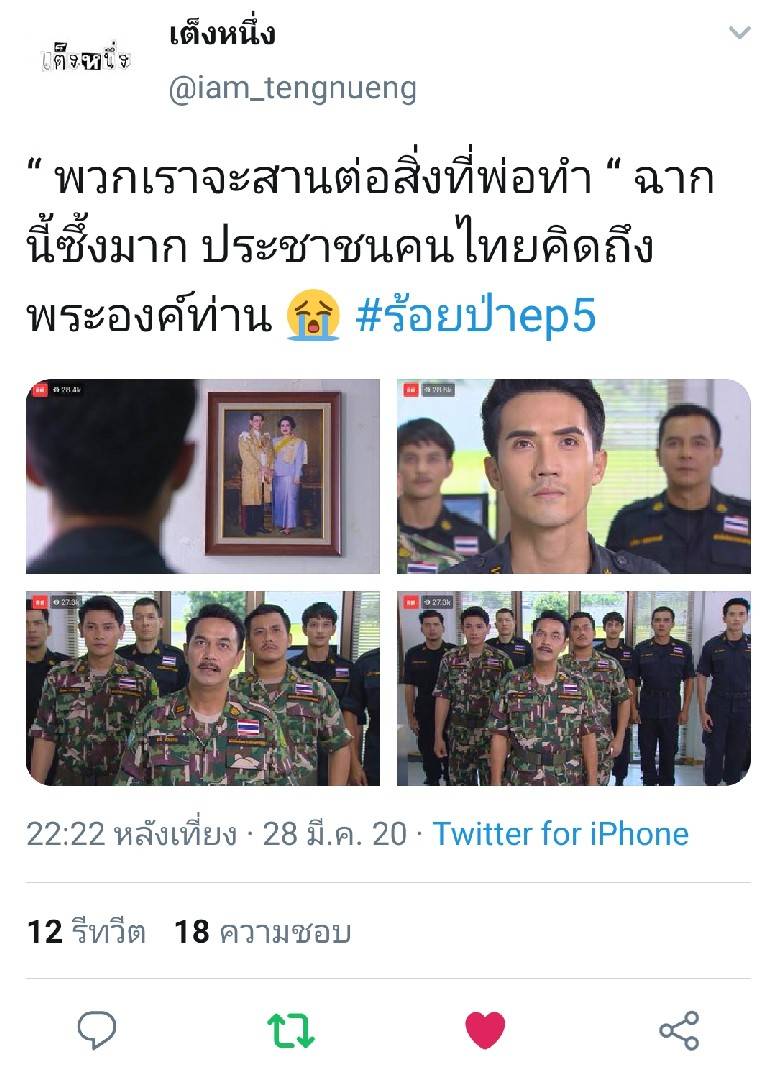Tap the crying face emoji

pyautogui.click(x=314, y=316)
